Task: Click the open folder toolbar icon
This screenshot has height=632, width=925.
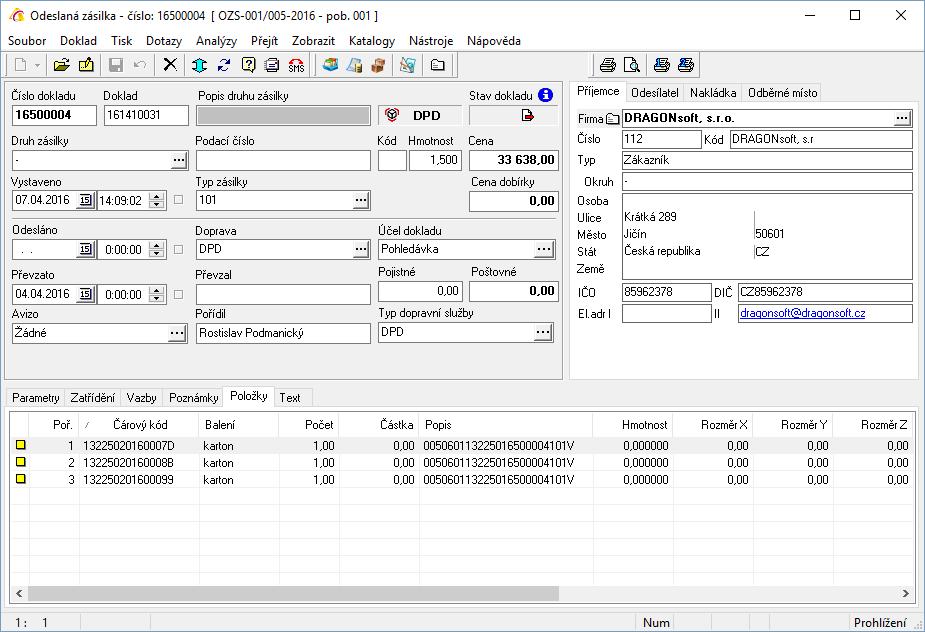Action: (61, 65)
